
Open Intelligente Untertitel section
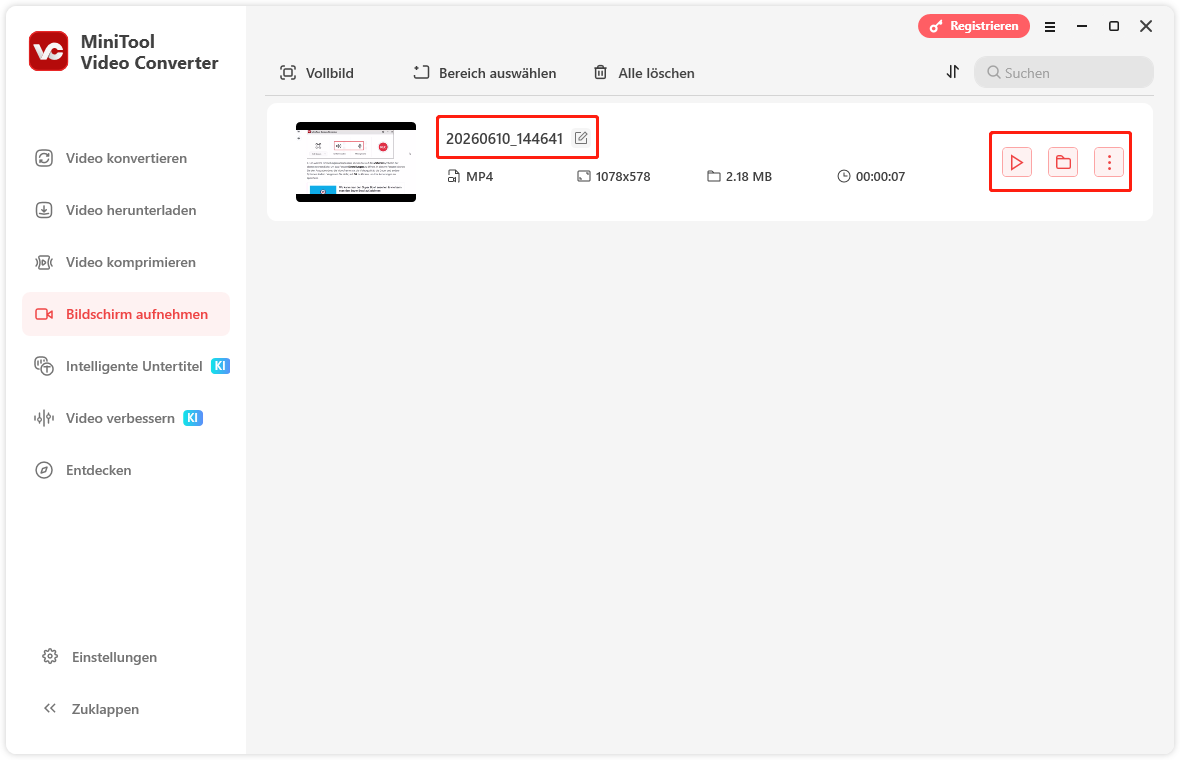[x=126, y=366]
